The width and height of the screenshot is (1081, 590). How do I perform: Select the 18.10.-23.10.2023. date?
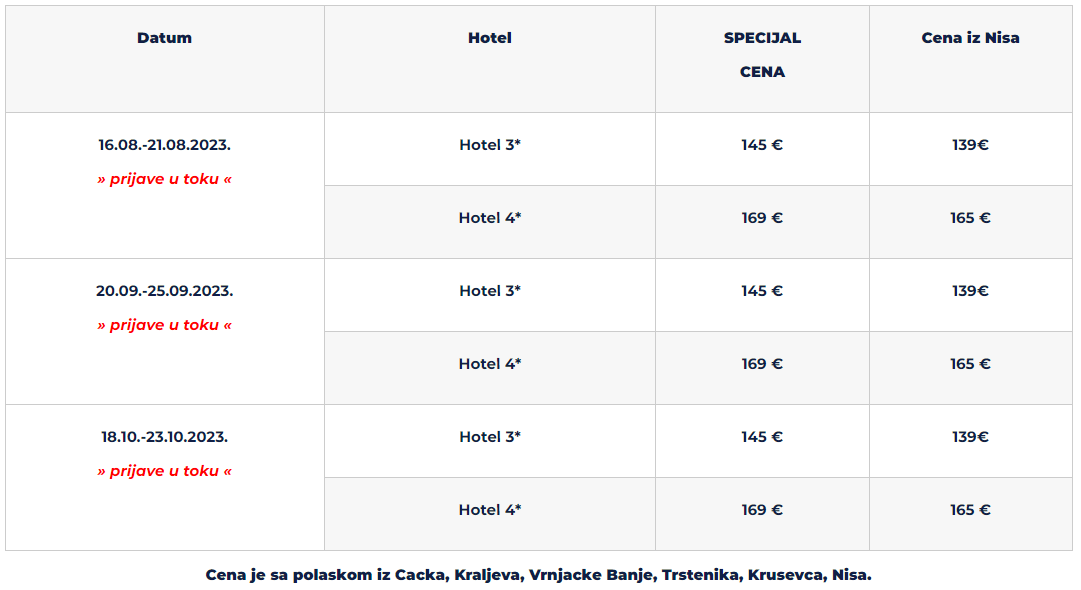click(164, 437)
